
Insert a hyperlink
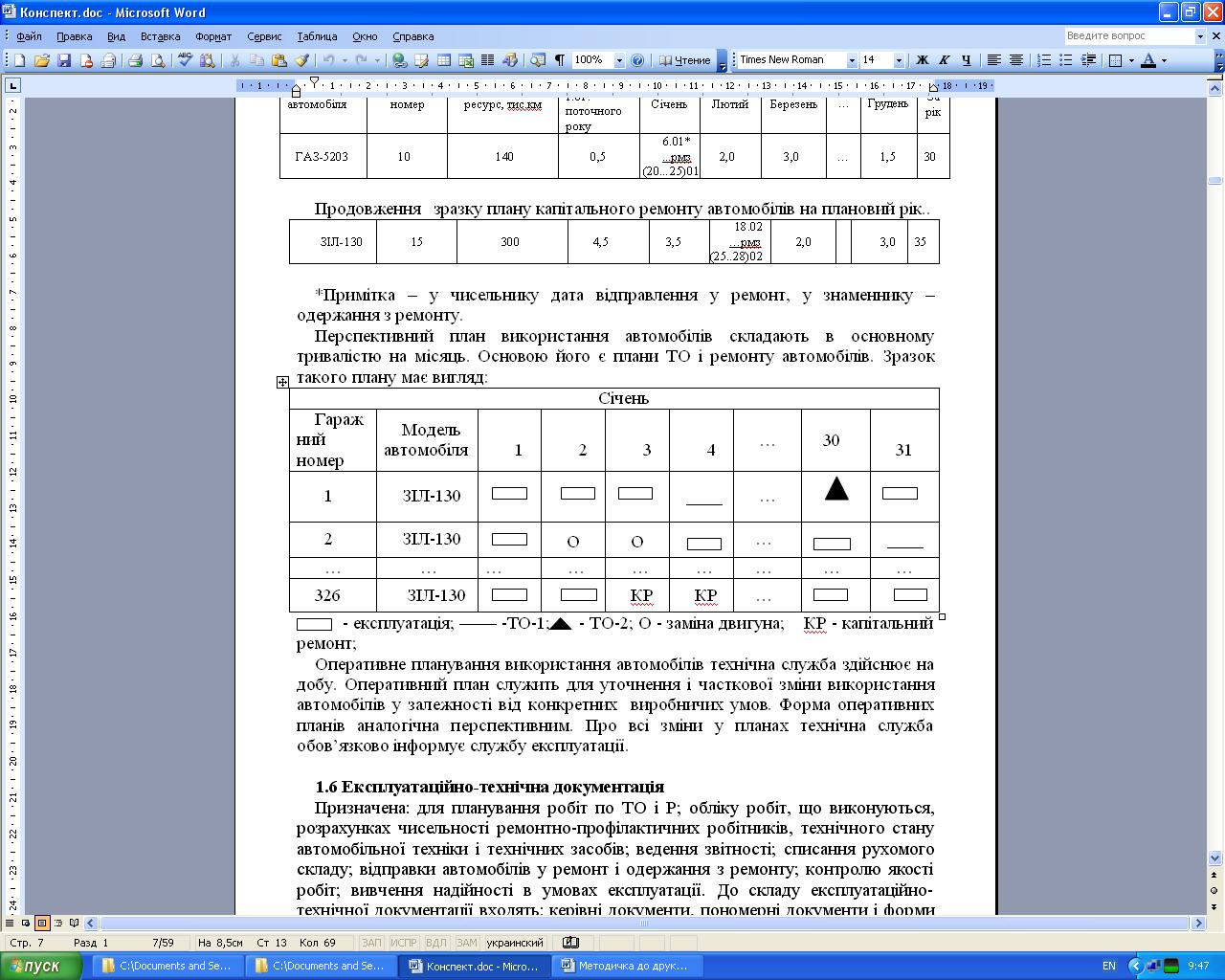[399, 60]
